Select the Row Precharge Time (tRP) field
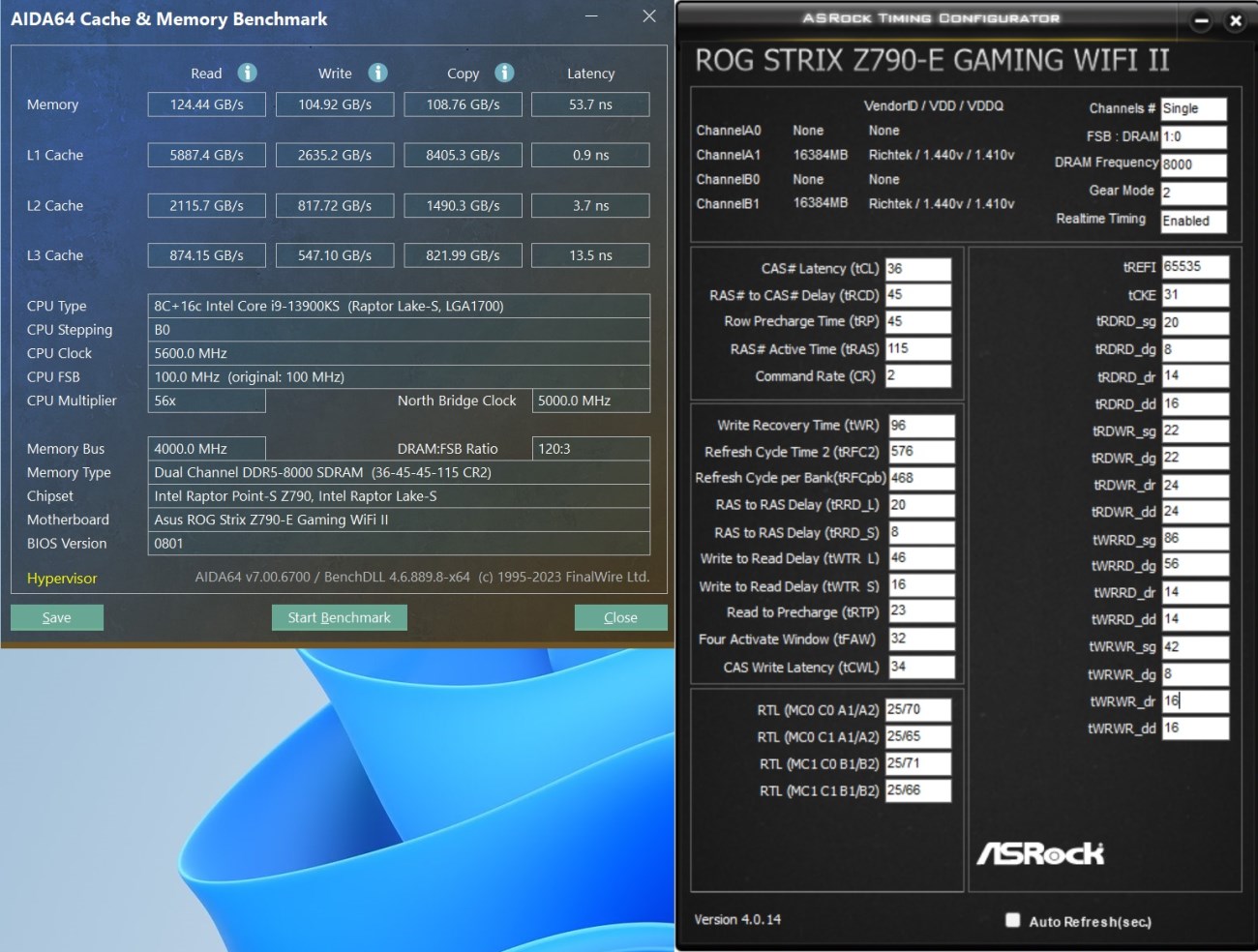 (x=918, y=321)
